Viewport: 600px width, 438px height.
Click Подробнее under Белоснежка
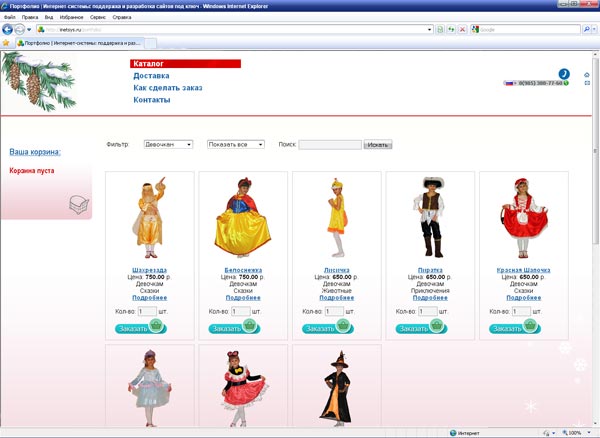point(243,298)
